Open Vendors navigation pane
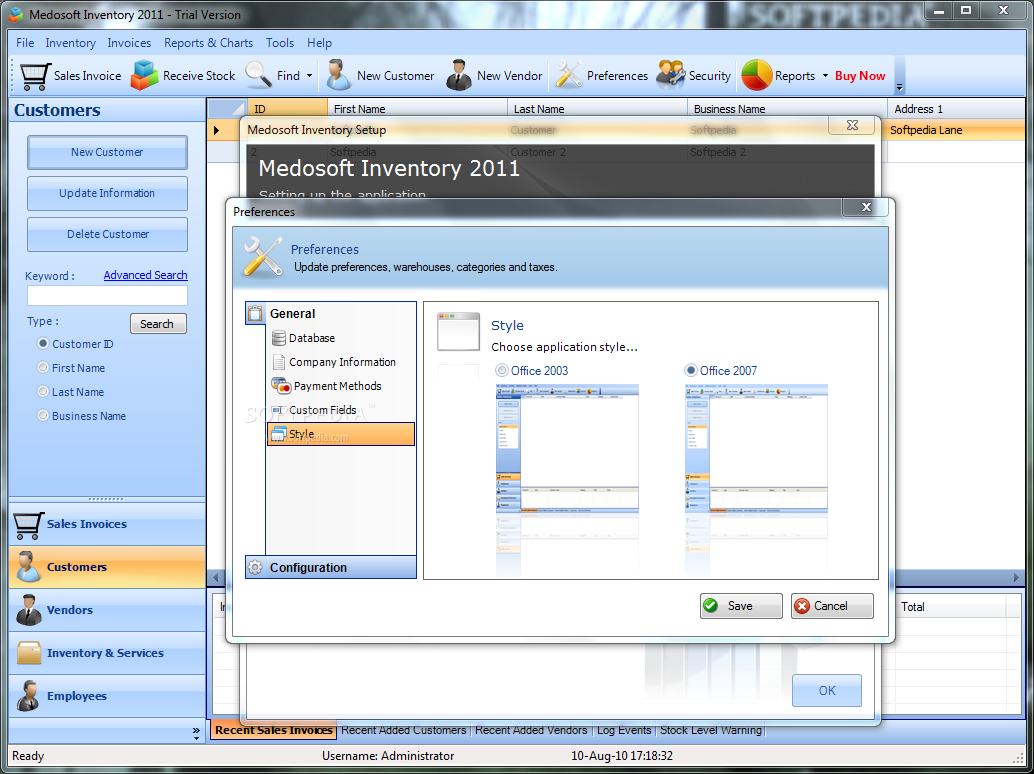The height and width of the screenshot is (774, 1034). tap(107, 610)
